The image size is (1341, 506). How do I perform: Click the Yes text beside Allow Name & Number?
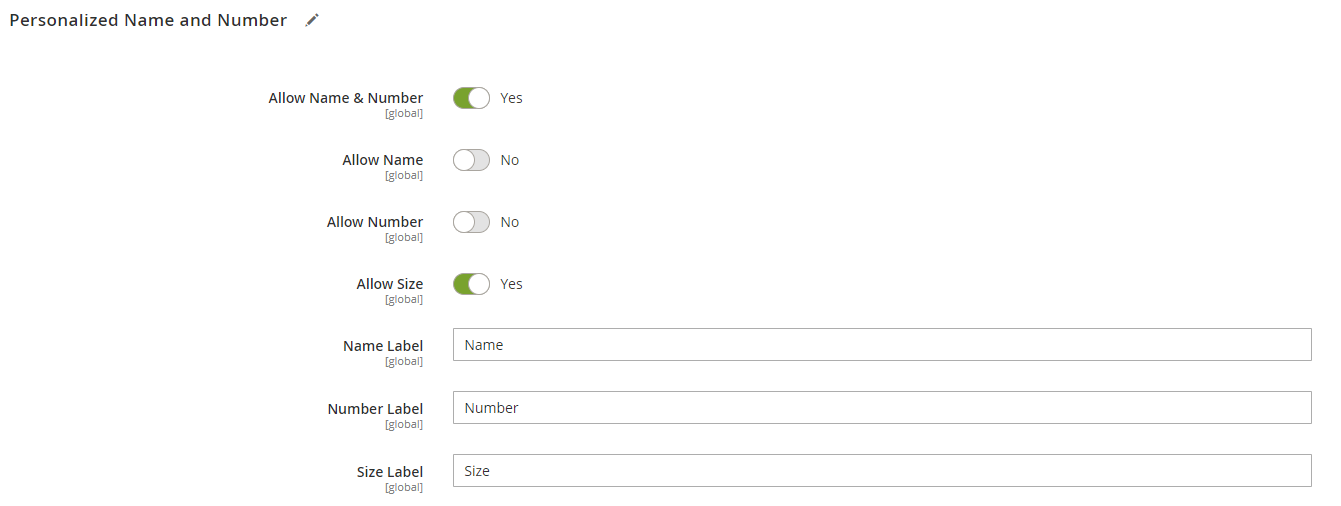(511, 98)
